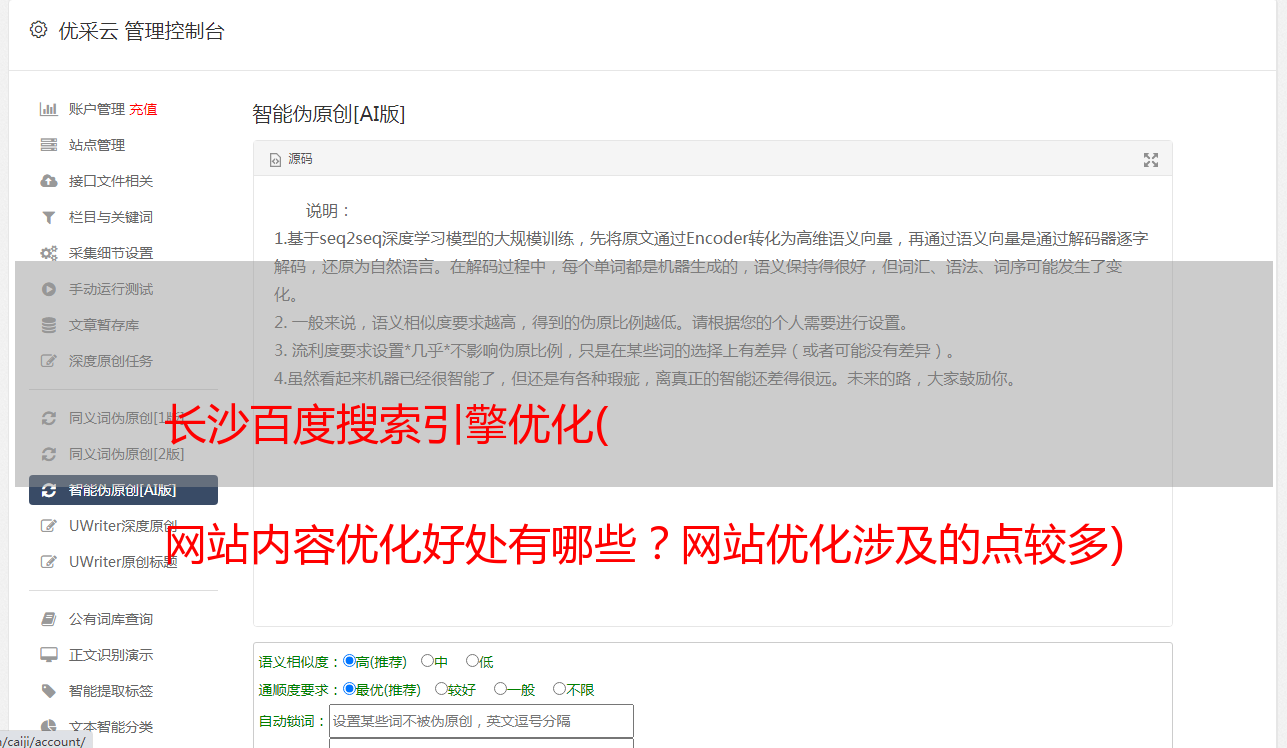Click the red 充值 recharge link
This screenshot has height=748, width=1287.
[x=143, y=109]
